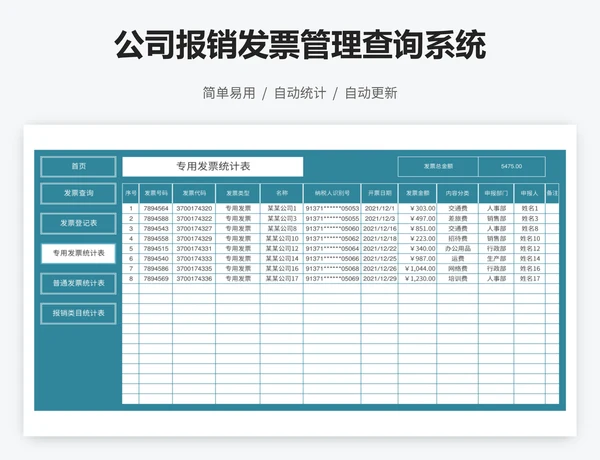The width and height of the screenshot is (600, 460).
Task: Select the 某某公司10 name cell
Action: [x=282, y=238]
